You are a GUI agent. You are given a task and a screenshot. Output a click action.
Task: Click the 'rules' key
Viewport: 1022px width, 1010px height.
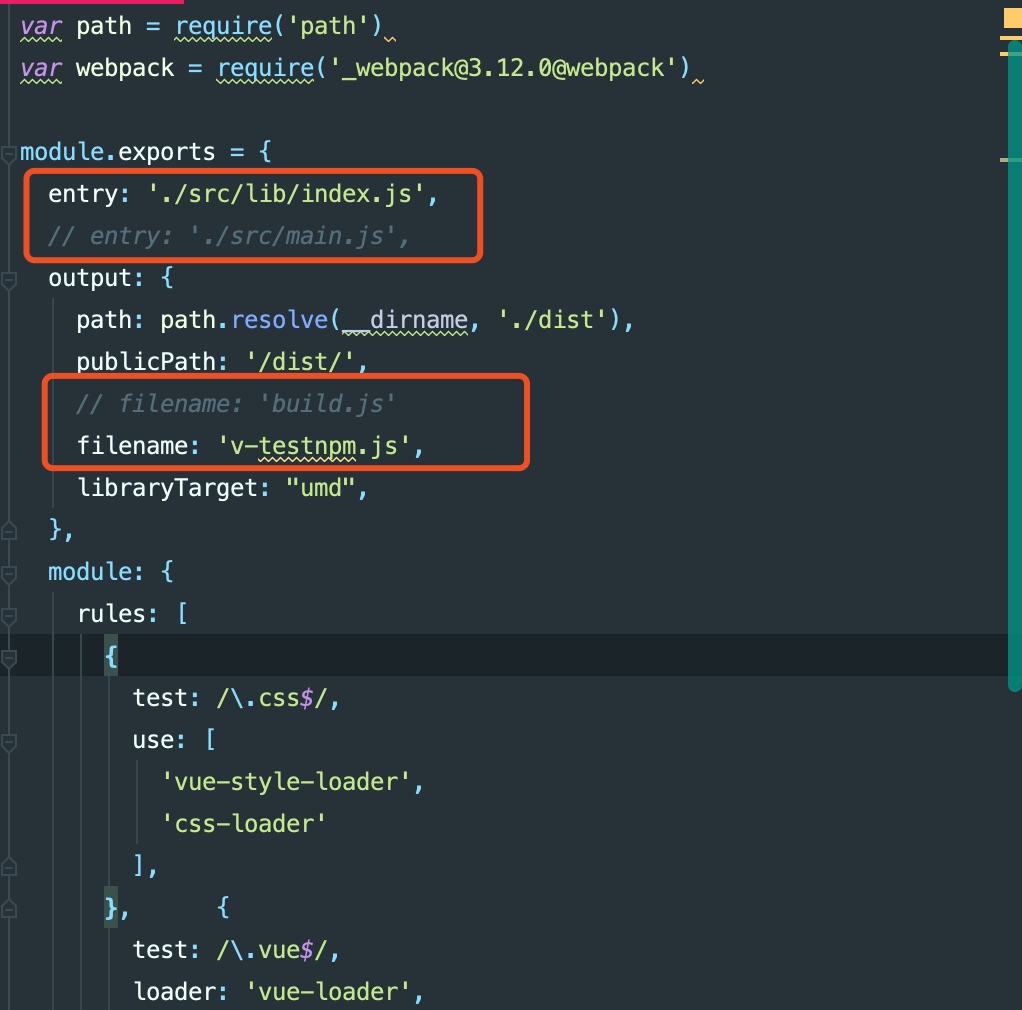coord(111,613)
